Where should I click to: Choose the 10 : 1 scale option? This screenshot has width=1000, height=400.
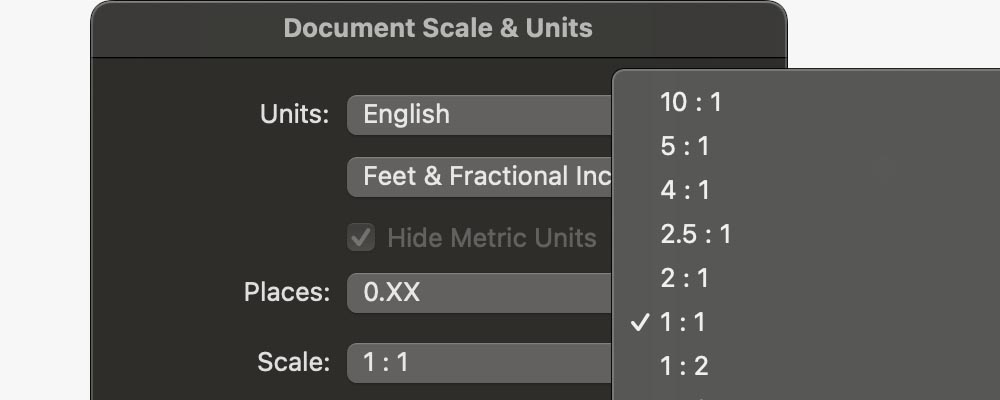[691, 102]
